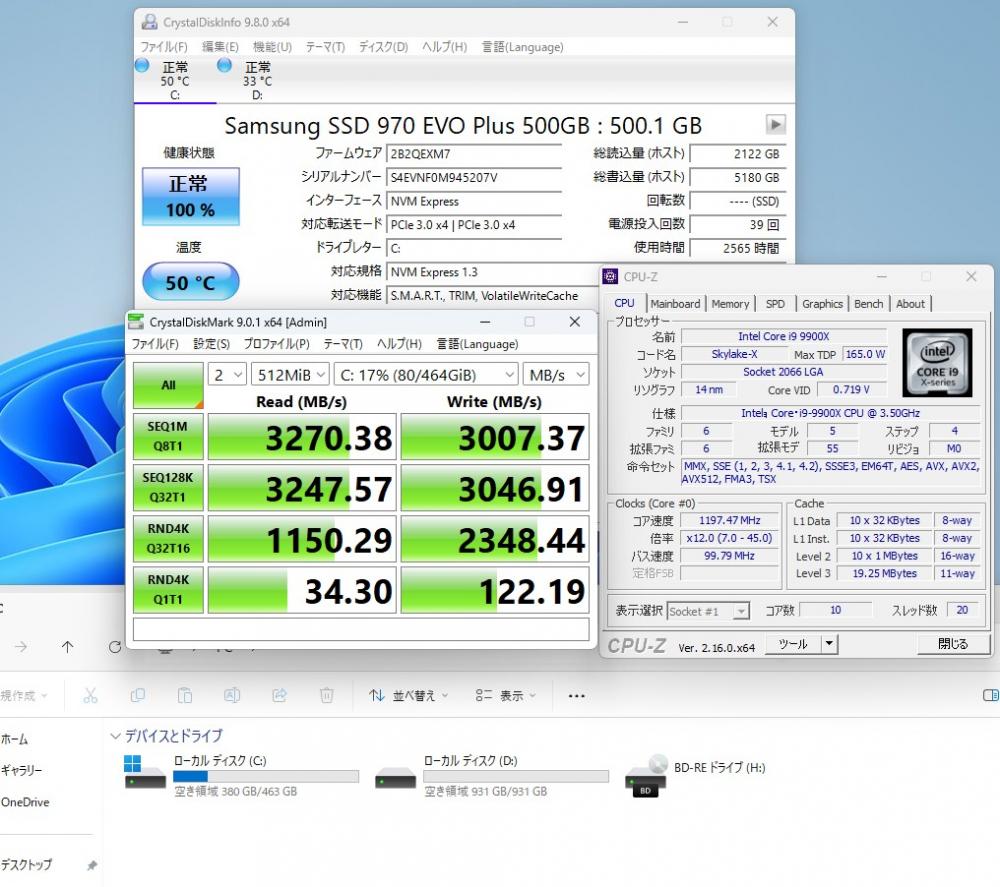The image size is (1000, 887).
Task: Open the 512MiB test size dropdown
Action: tap(290, 375)
